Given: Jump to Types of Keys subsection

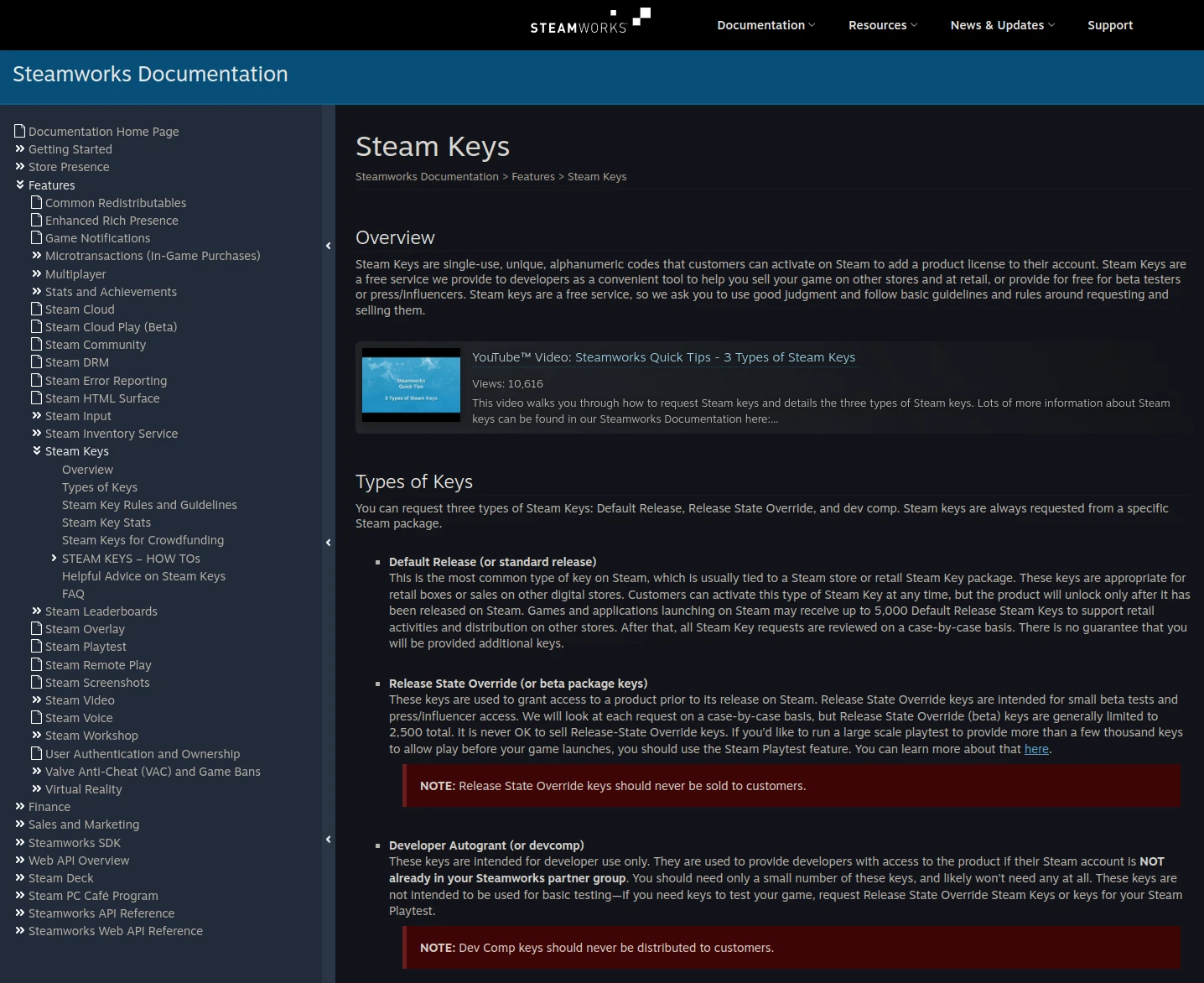Looking at the screenshot, I should pyautogui.click(x=100, y=487).
